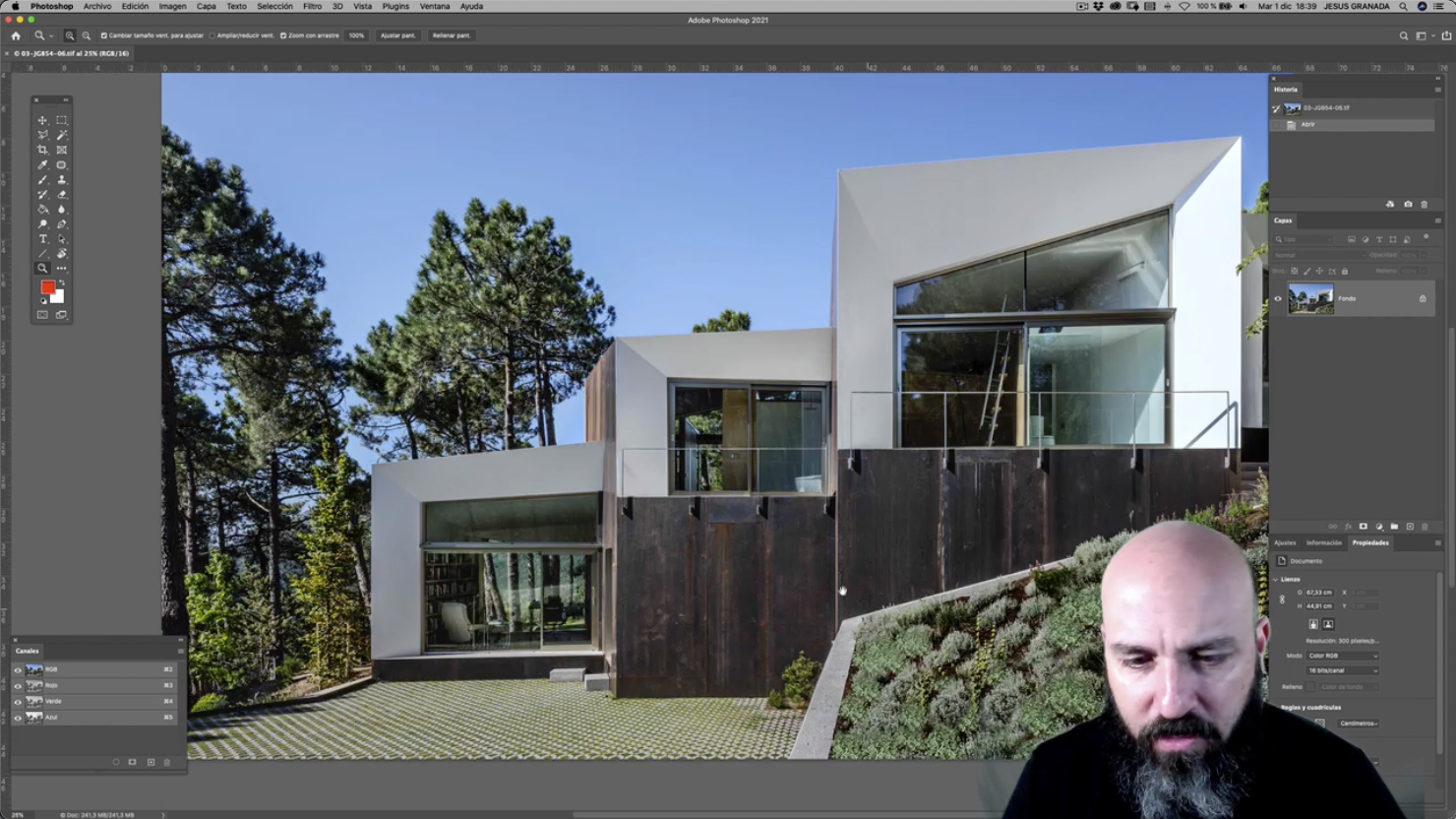Toggle visibility of the Verde channel

[18, 702]
